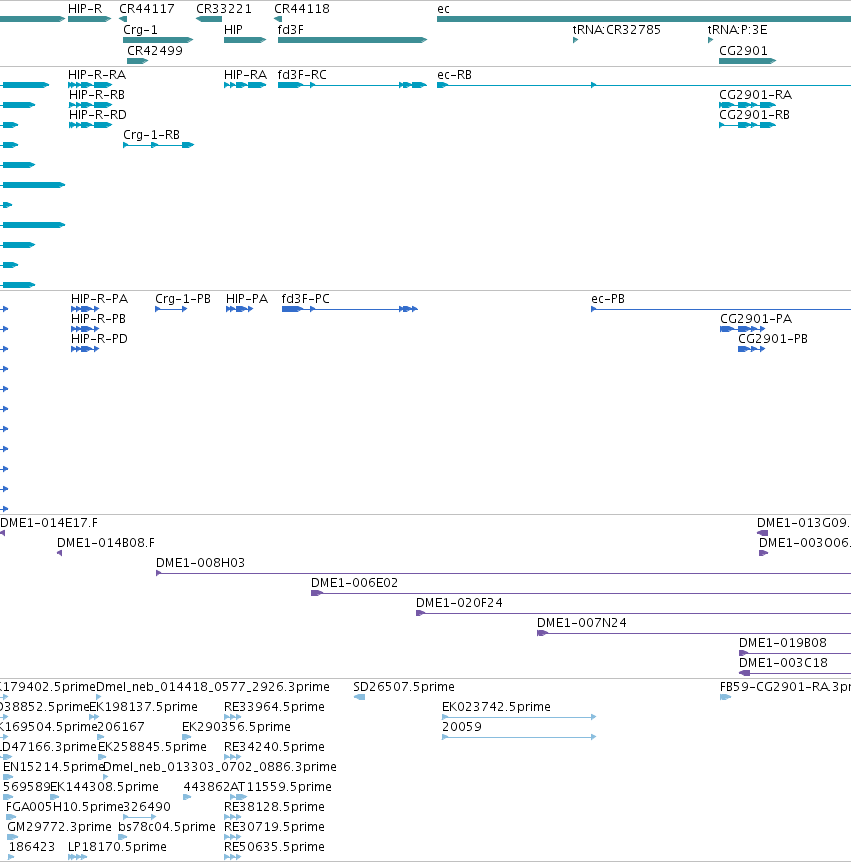Select the DME1-006E02 clone label
This screenshot has width=851, height=862.
[355, 582]
